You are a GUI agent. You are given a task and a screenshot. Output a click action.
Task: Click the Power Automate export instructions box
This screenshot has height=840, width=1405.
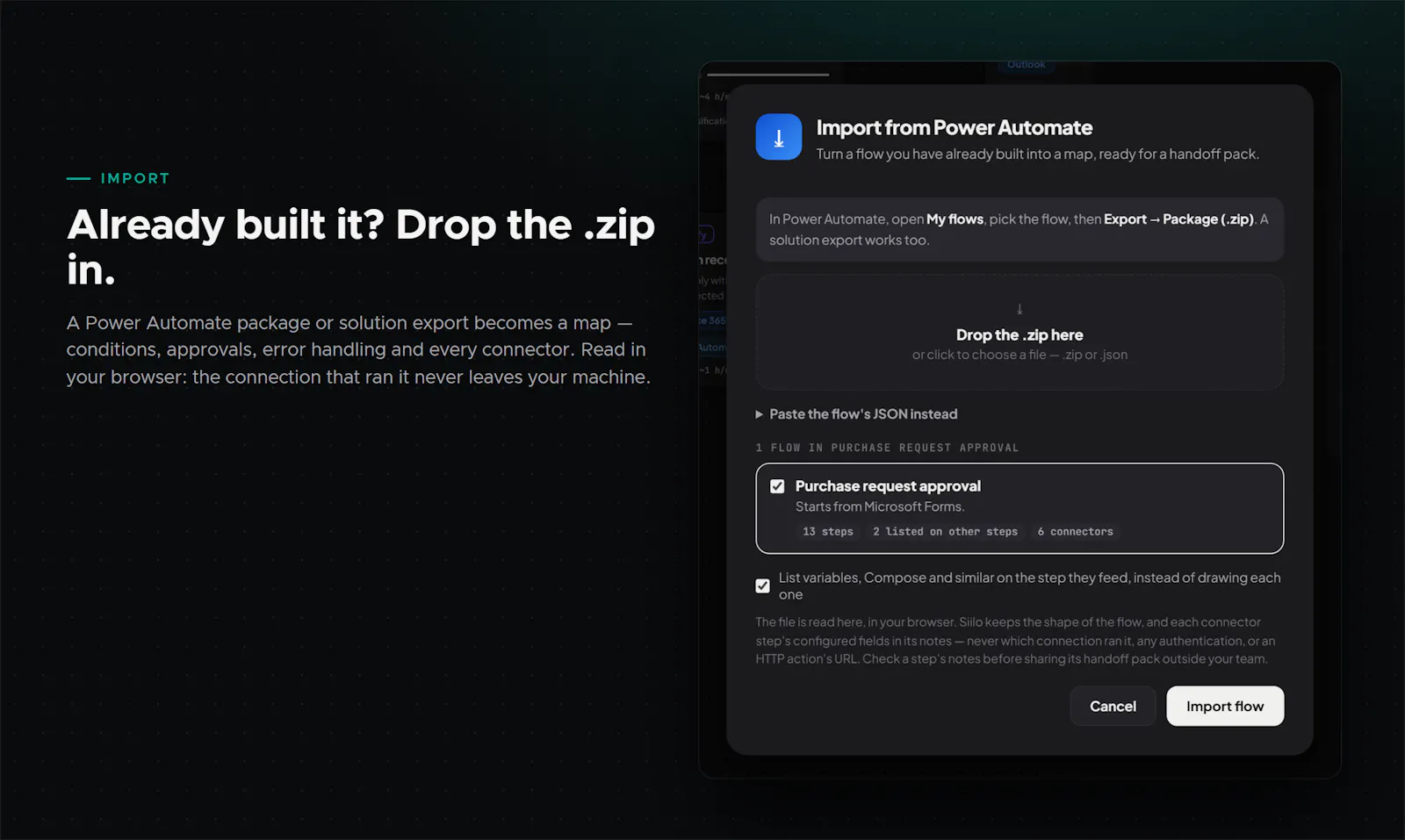(1020, 229)
